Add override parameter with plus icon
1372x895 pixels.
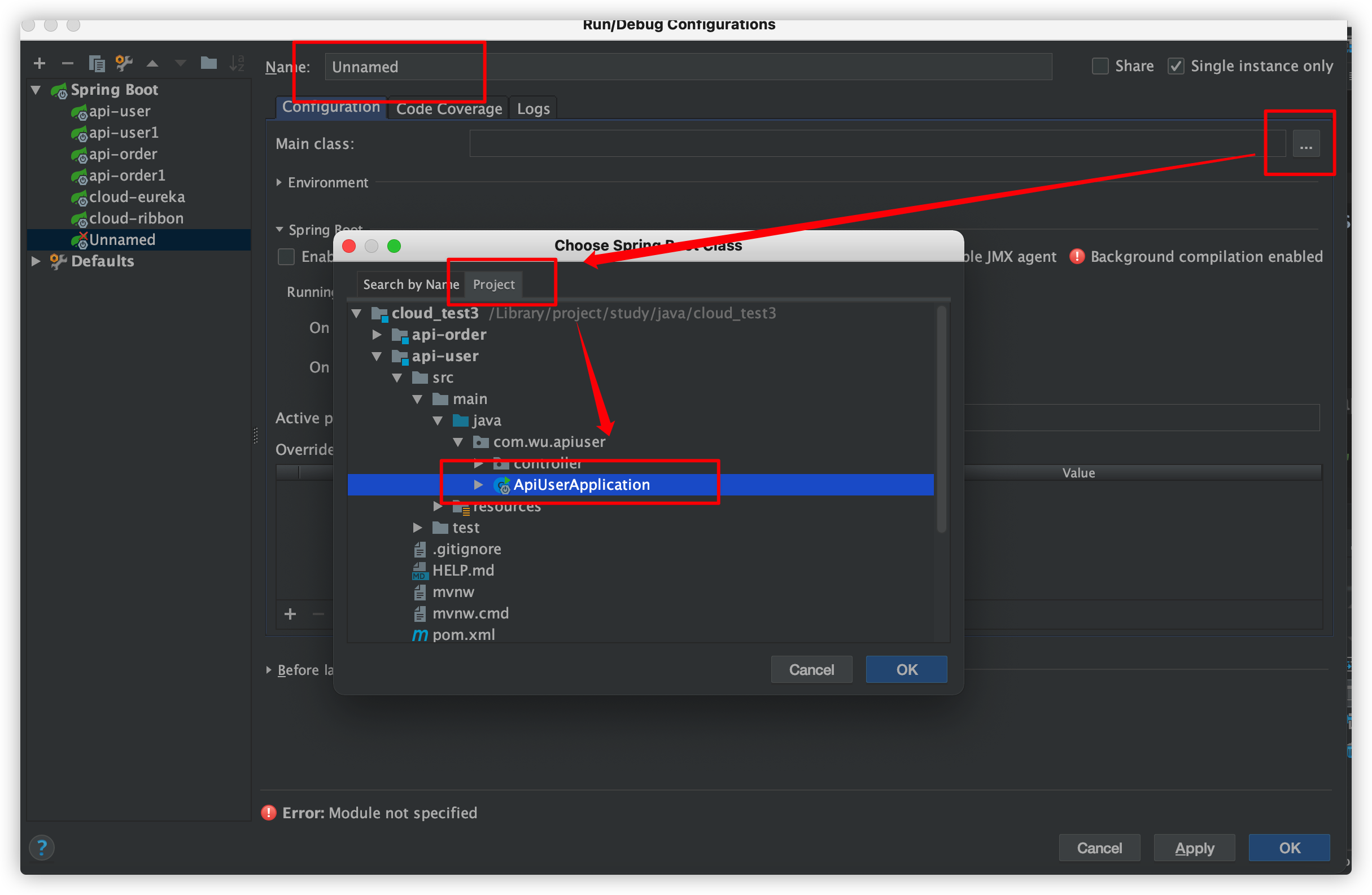pyautogui.click(x=291, y=615)
